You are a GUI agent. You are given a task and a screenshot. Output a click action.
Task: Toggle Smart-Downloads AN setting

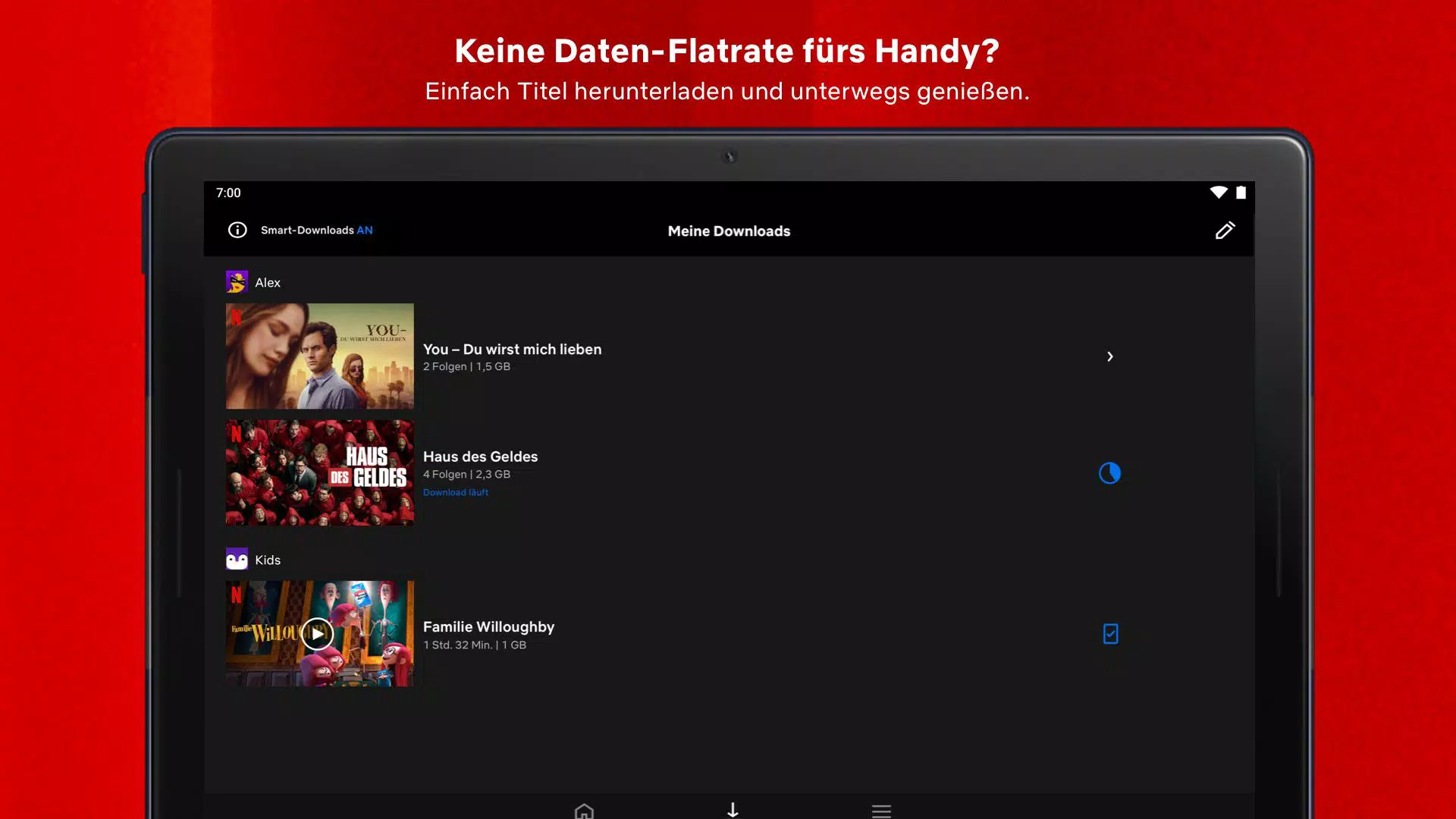(x=317, y=230)
